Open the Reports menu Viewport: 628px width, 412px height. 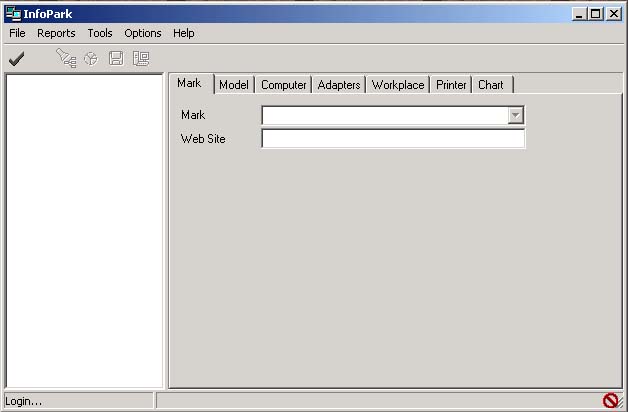pos(56,33)
